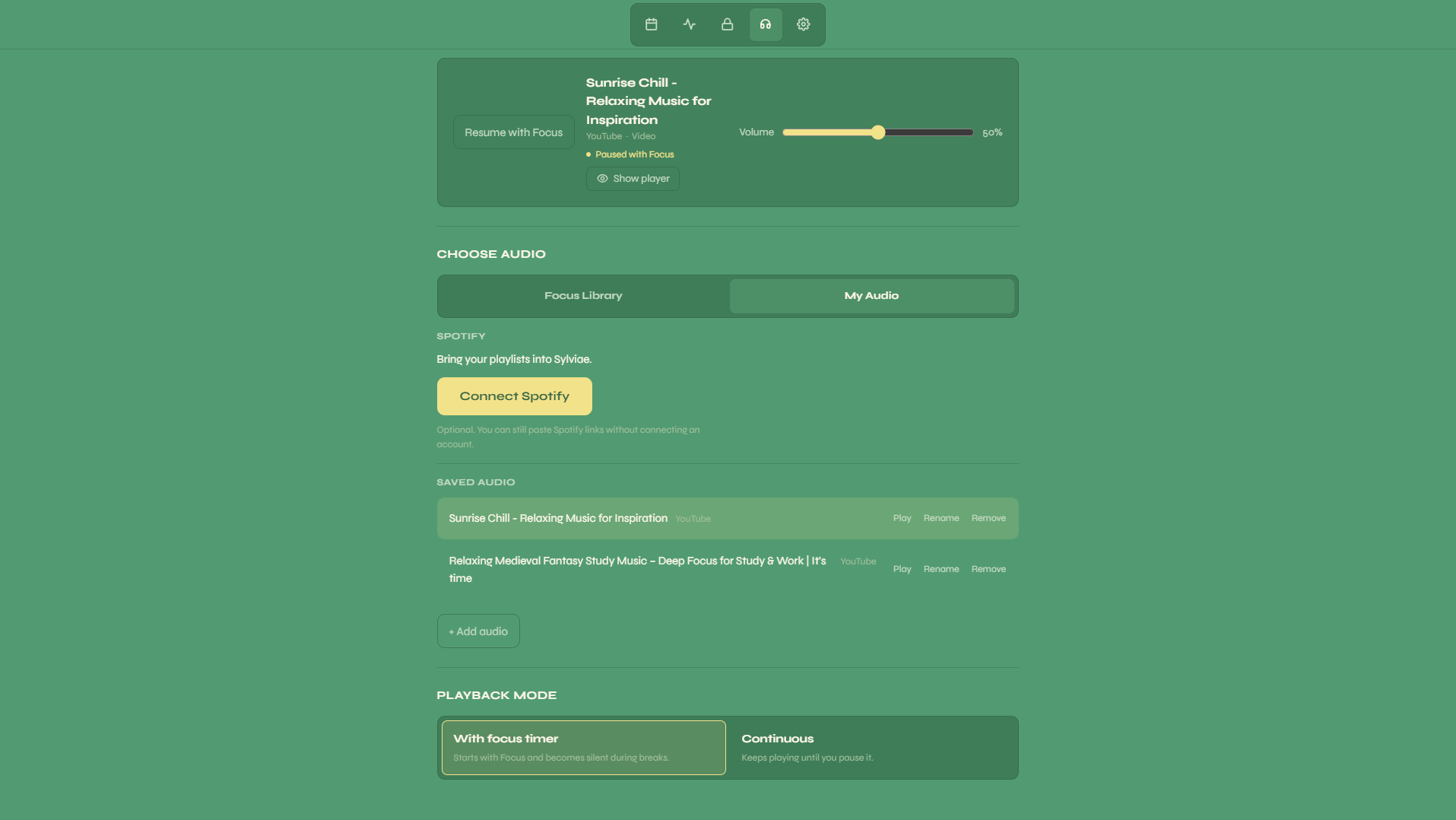Open the lock icon in top navigation
The width and height of the screenshot is (1456, 820).
[728, 24]
